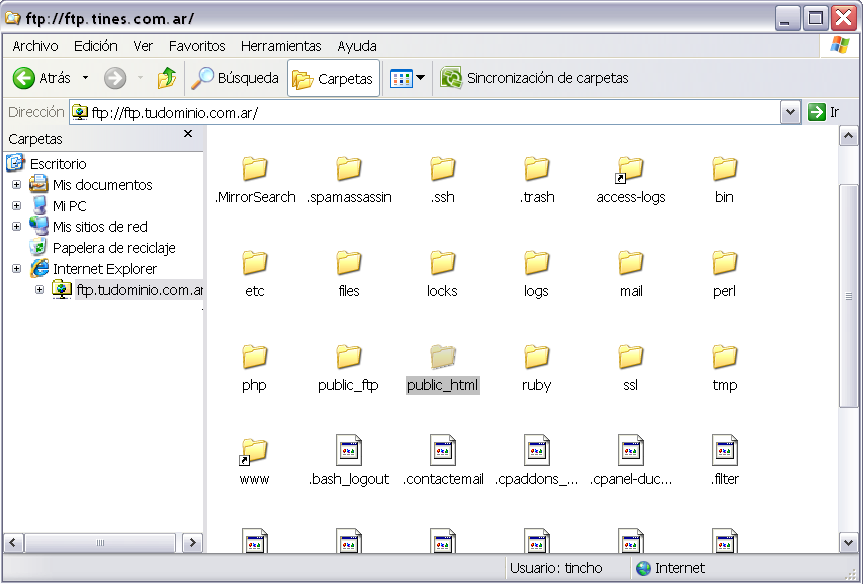Image resolution: width=863 pixels, height=584 pixels.
Task: Select the .filter file
Action: [724, 461]
